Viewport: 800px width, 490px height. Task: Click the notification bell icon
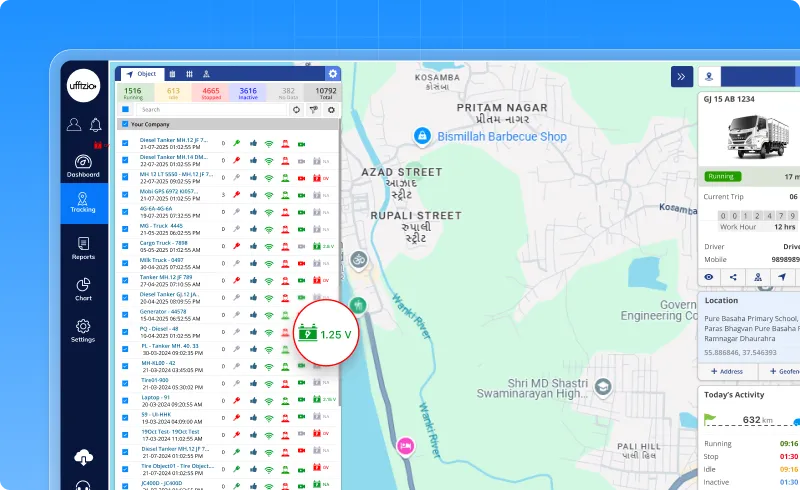pyautogui.click(x=96, y=125)
